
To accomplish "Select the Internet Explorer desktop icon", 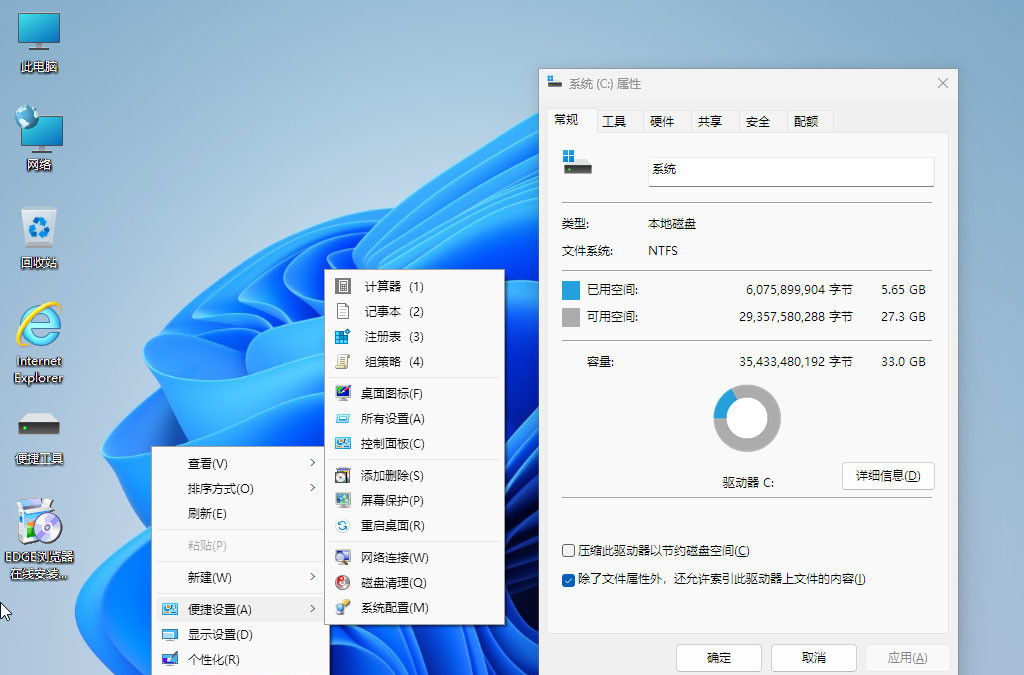I will (39, 343).
